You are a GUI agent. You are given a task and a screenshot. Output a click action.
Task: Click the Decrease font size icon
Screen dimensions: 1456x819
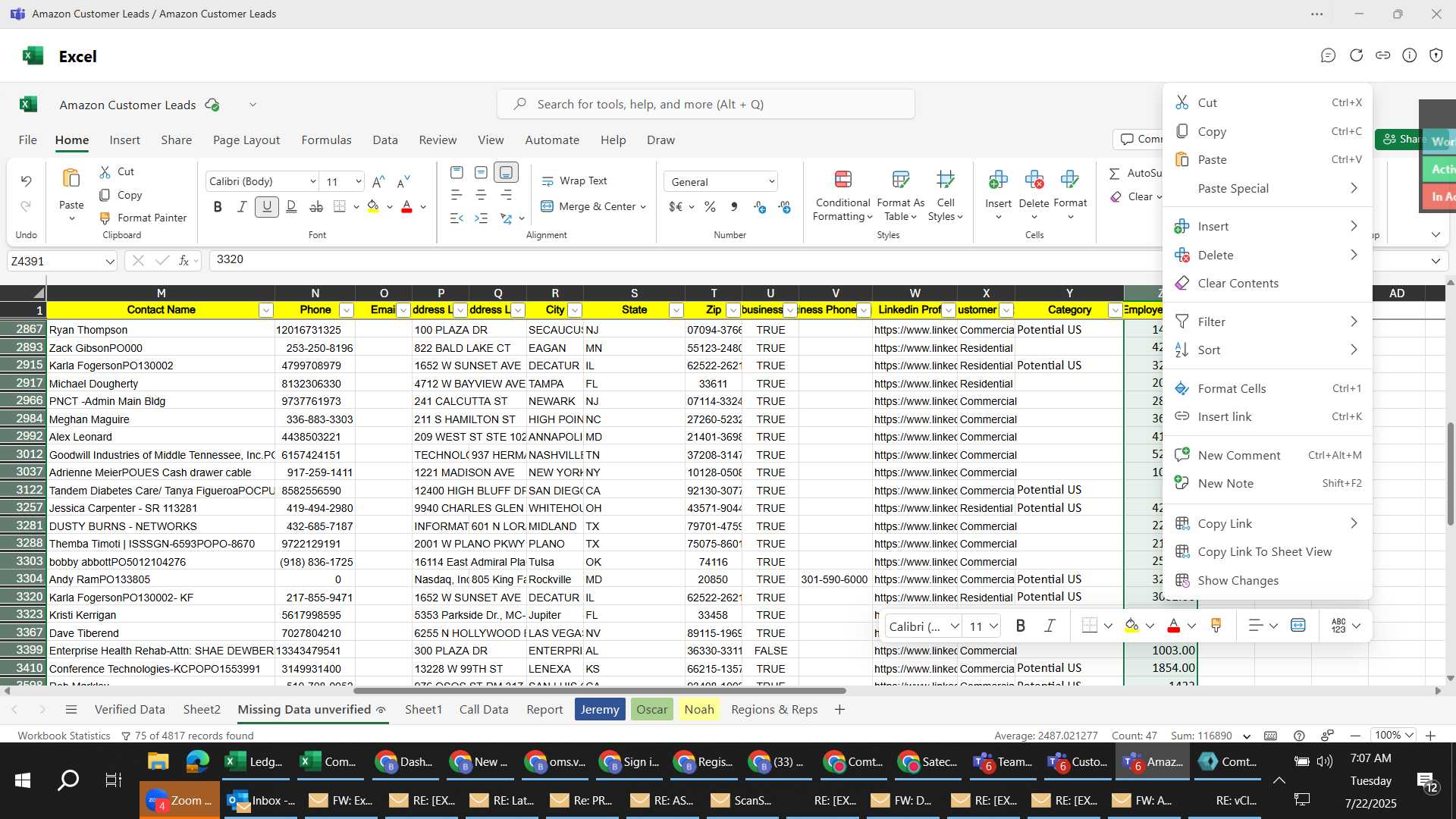[403, 181]
